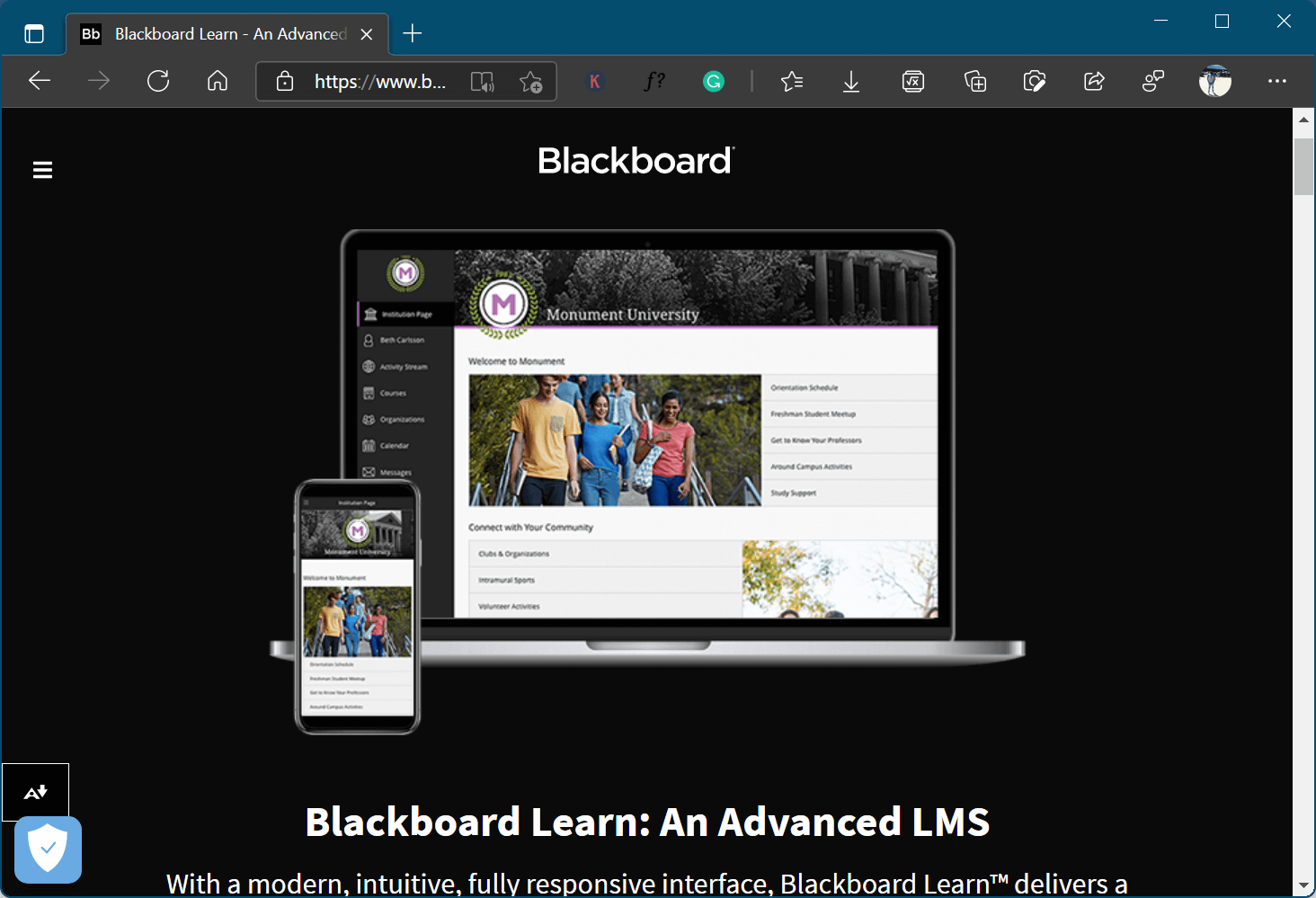Refresh the current page
This screenshot has width=1316, height=898.
(158, 81)
